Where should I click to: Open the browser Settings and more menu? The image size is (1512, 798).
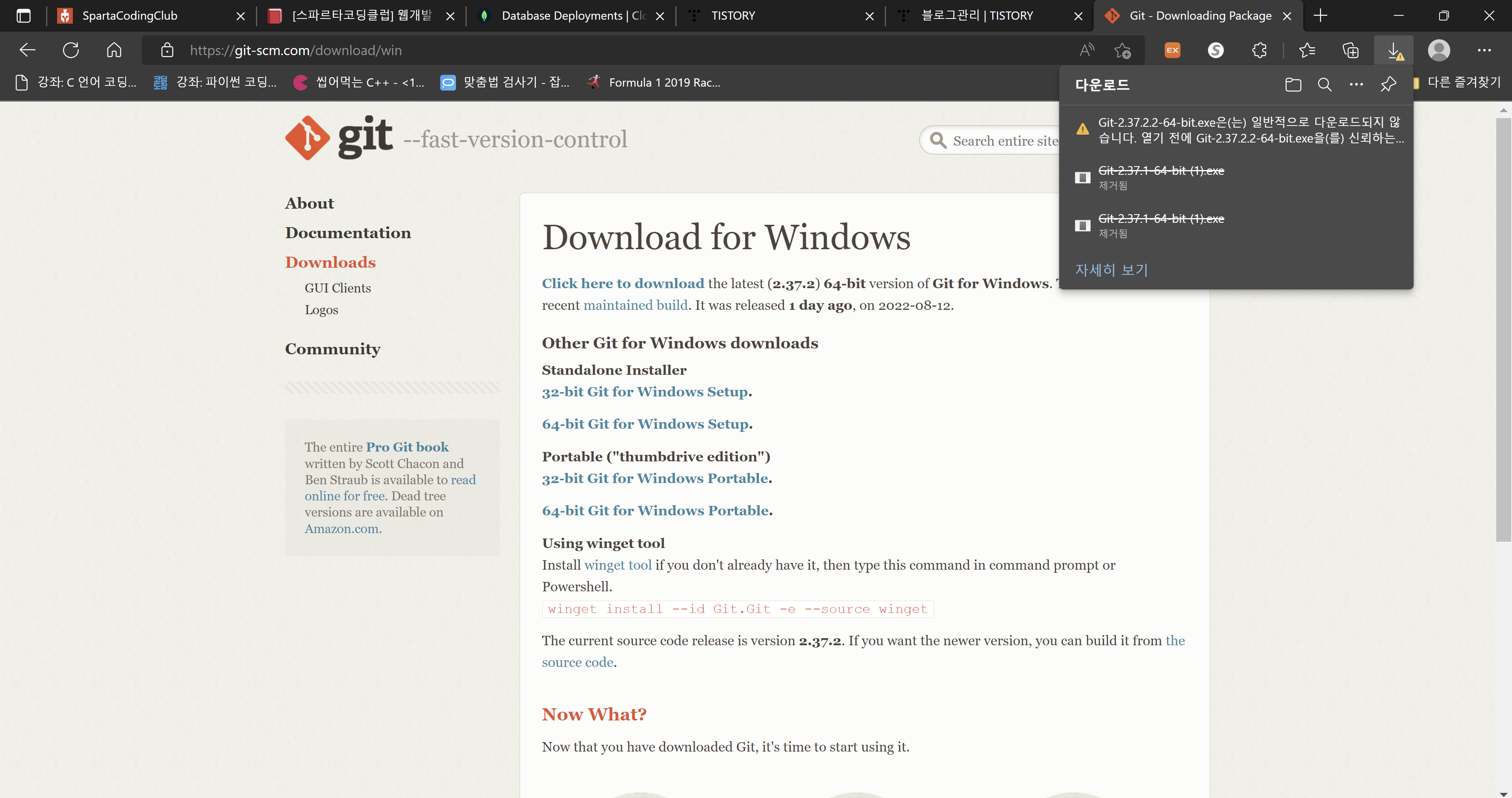pos(1484,50)
